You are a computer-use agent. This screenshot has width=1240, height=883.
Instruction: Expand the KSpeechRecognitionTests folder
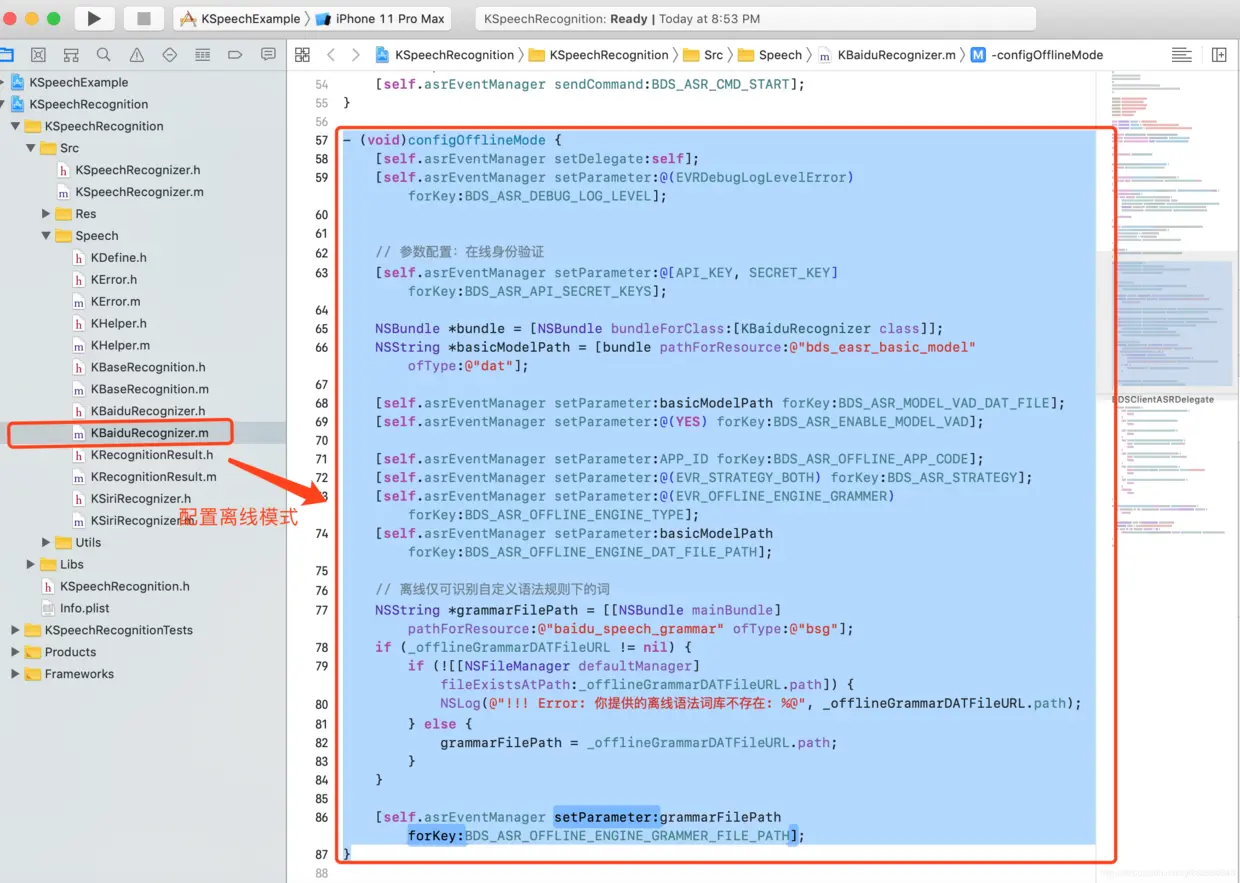pyautogui.click(x=15, y=630)
